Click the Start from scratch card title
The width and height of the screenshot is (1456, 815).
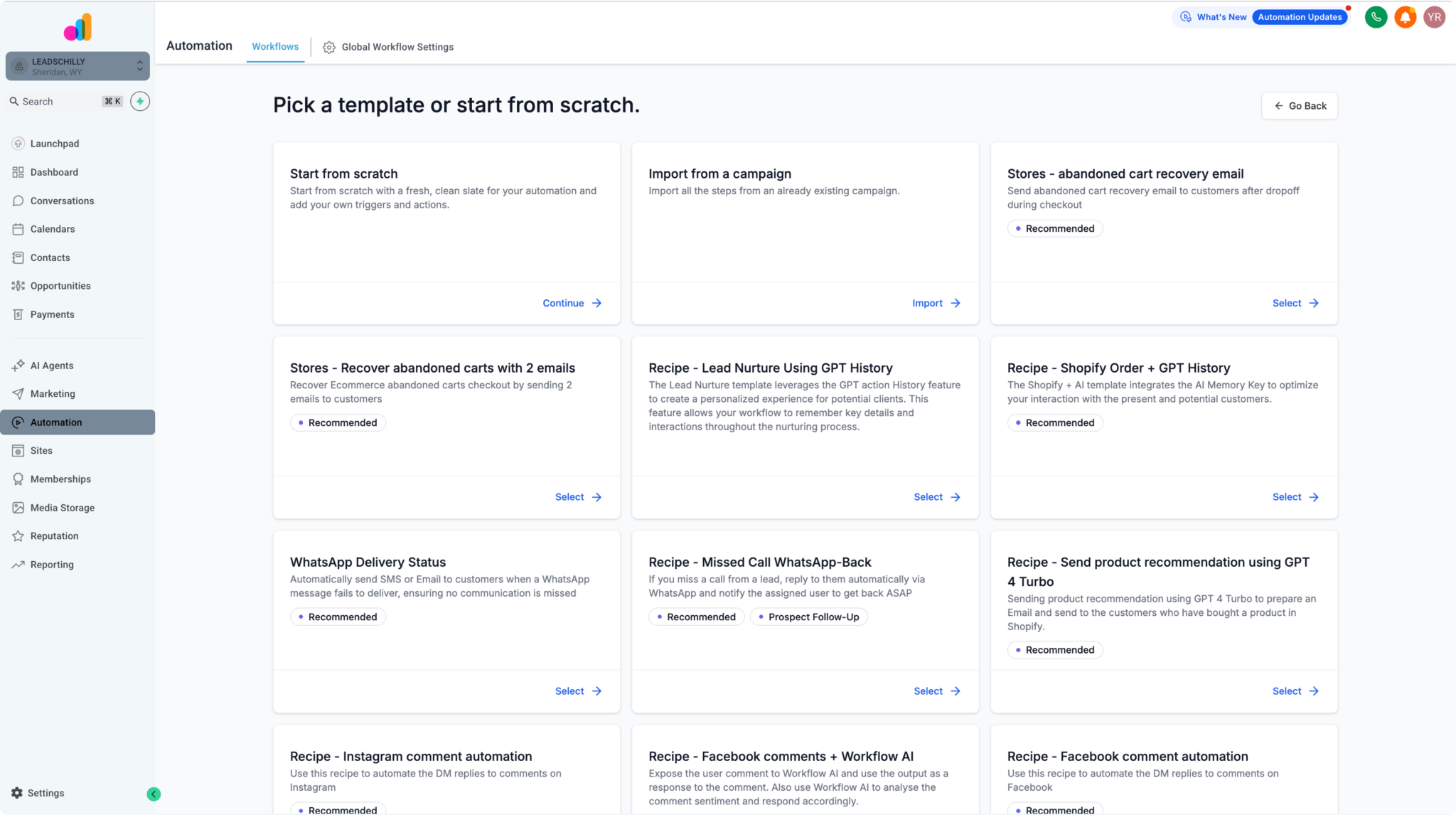[x=344, y=174]
